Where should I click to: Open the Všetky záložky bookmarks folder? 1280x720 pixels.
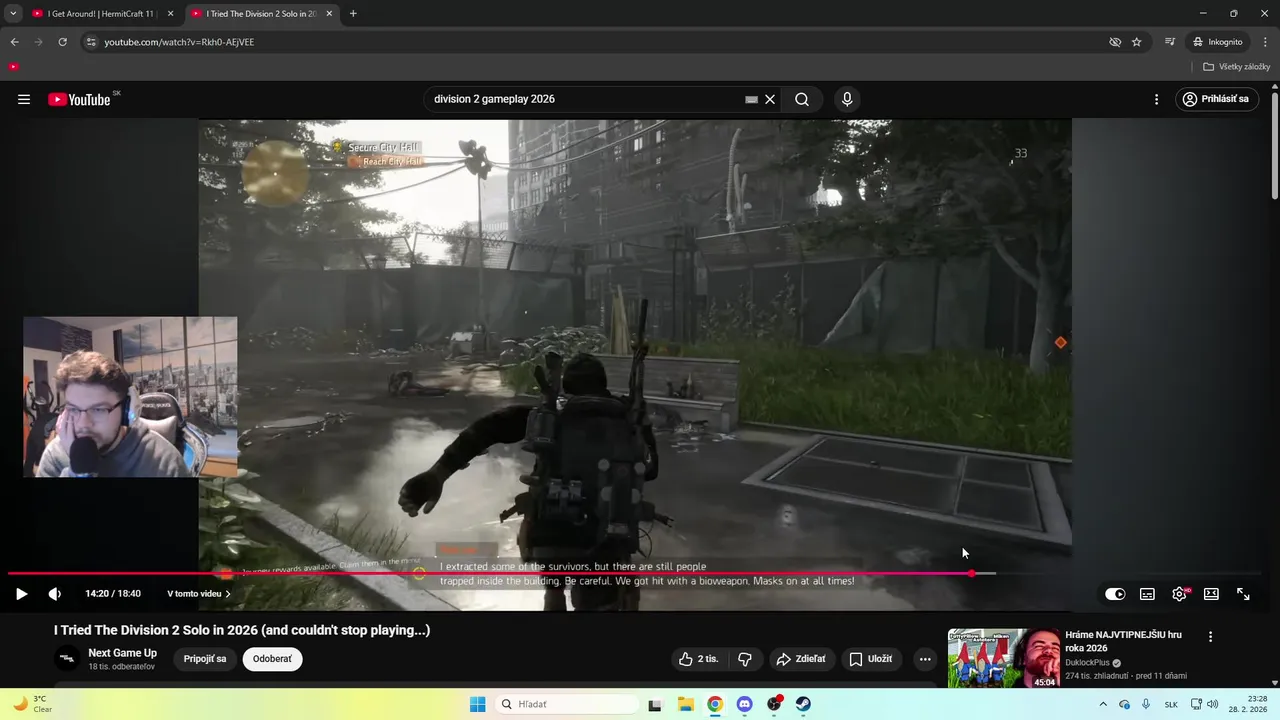coord(1237,67)
